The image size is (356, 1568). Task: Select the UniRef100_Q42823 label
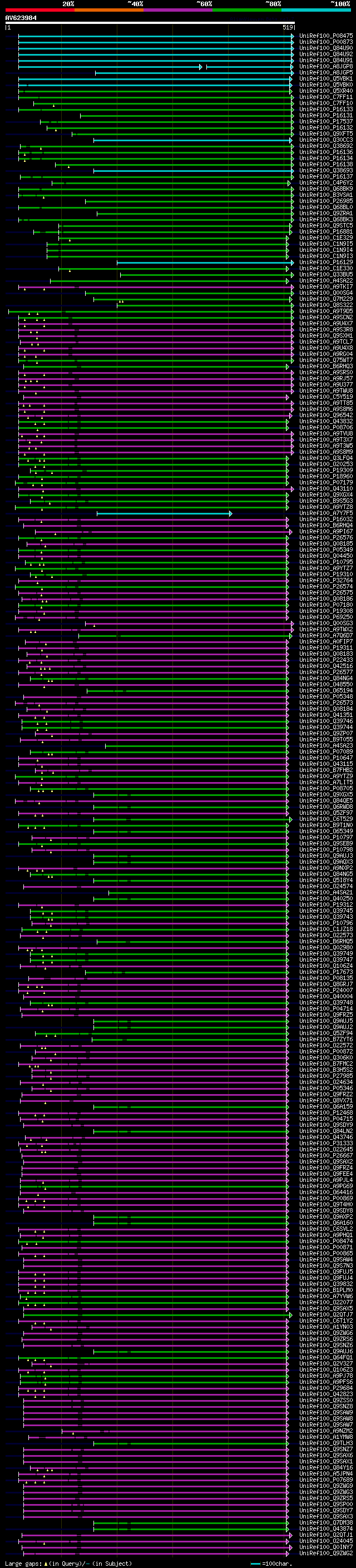point(326,1394)
